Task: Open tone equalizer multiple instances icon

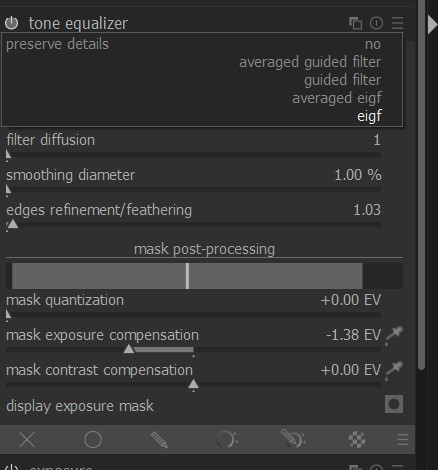Action: tap(355, 23)
